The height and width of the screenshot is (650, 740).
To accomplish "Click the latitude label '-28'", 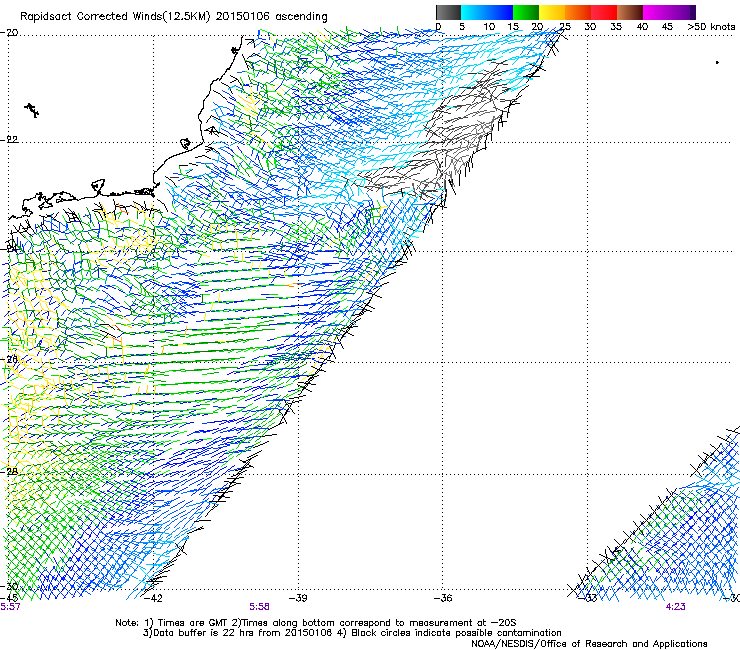I will tap(10, 471).
